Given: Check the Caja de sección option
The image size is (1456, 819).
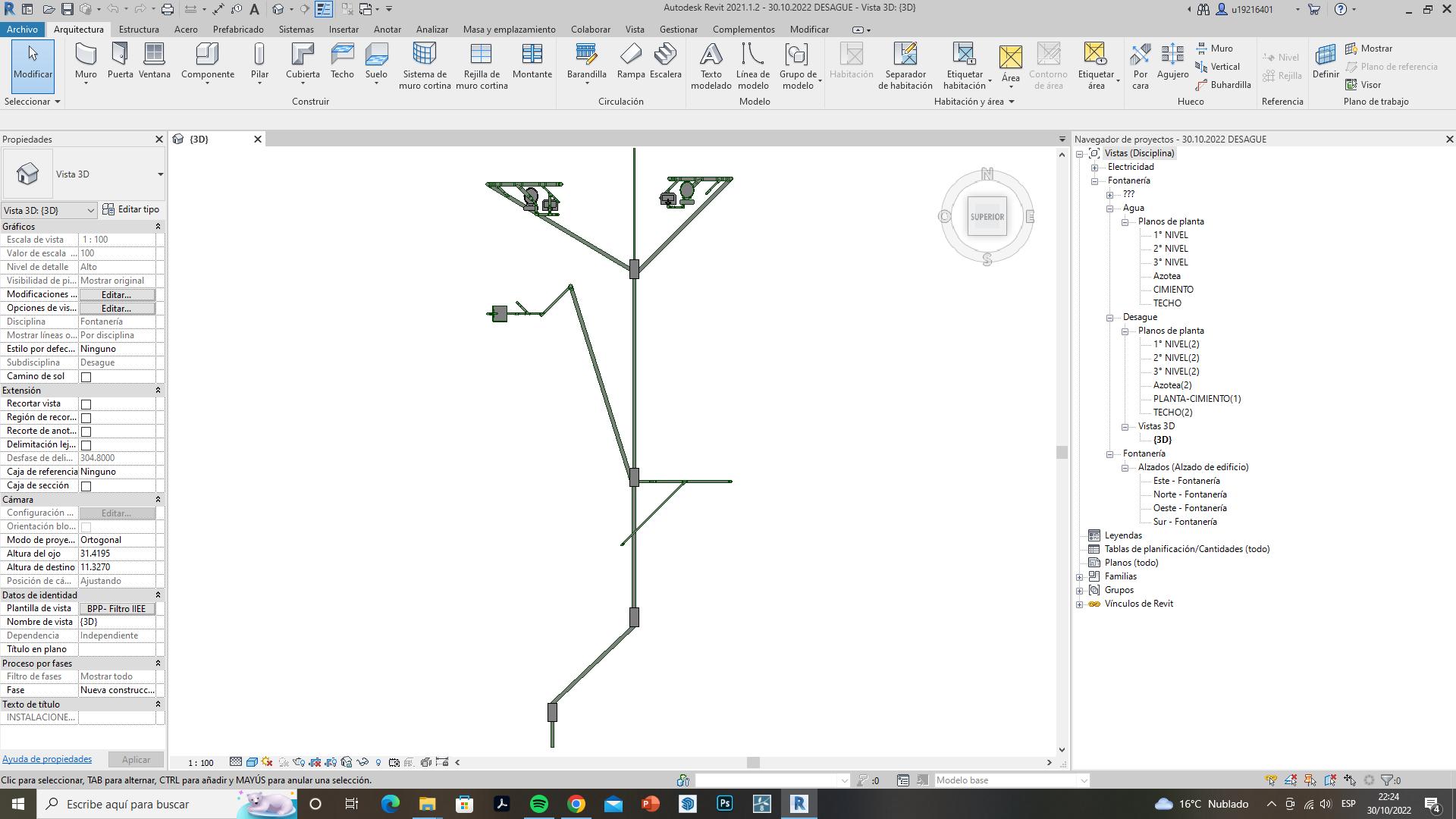Looking at the screenshot, I should click(86, 486).
